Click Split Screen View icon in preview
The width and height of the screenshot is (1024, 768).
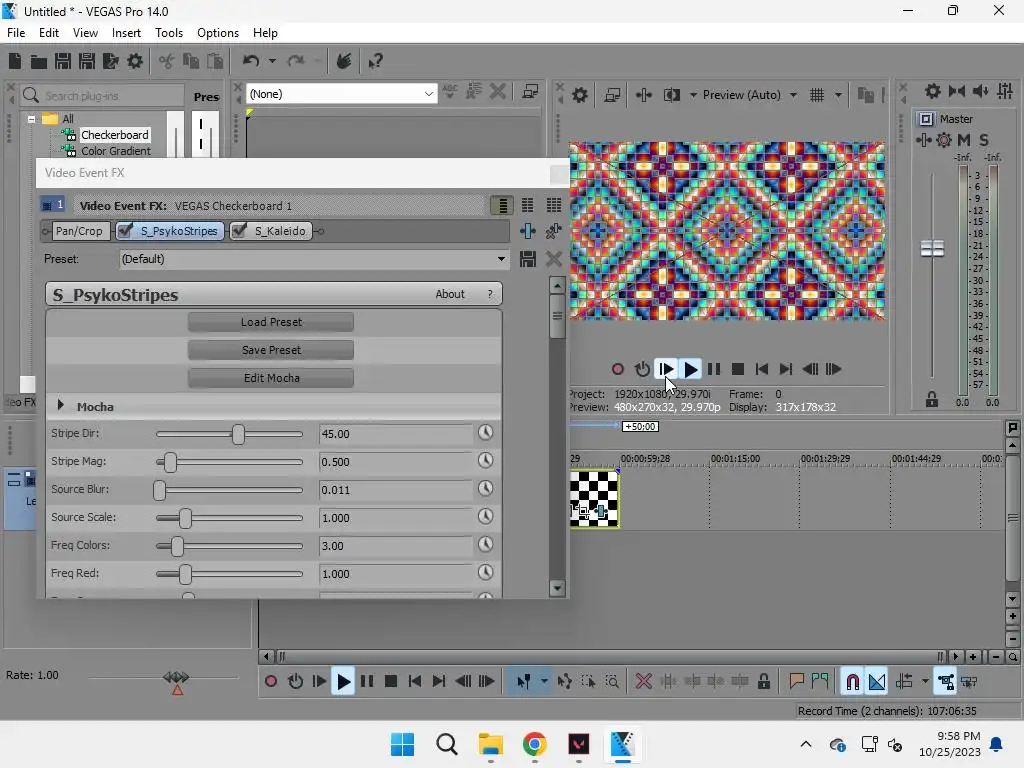[x=672, y=95]
